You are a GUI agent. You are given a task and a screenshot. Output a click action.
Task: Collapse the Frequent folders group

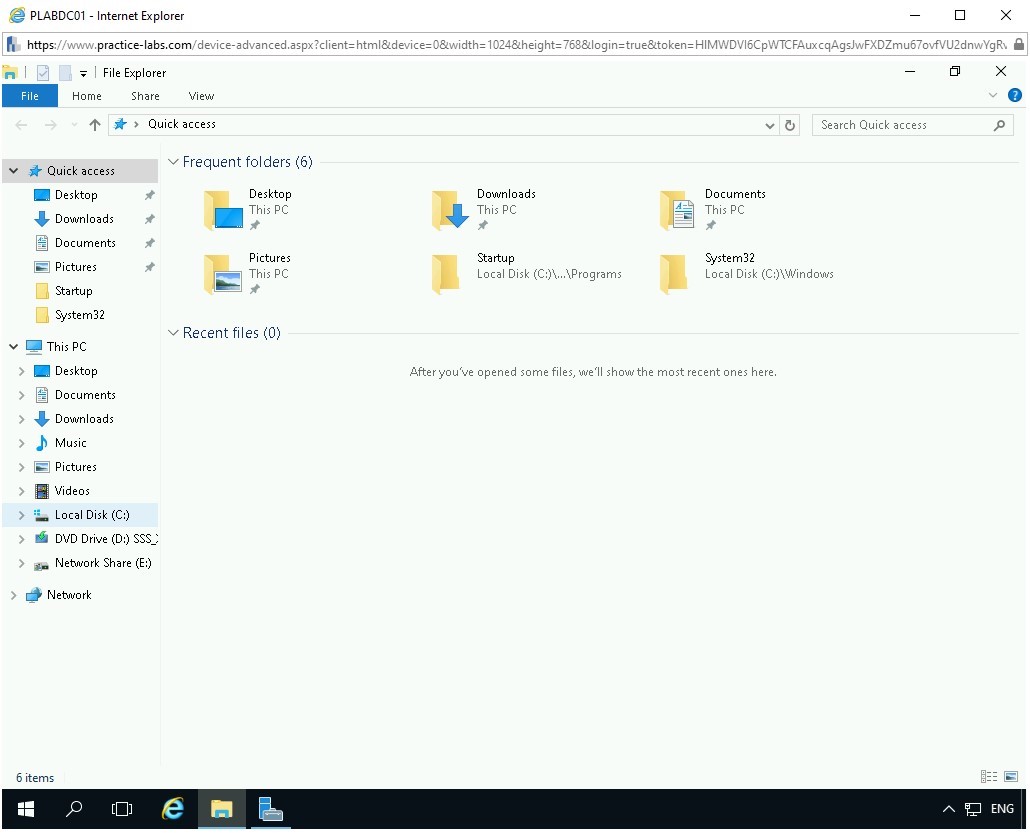click(173, 162)
